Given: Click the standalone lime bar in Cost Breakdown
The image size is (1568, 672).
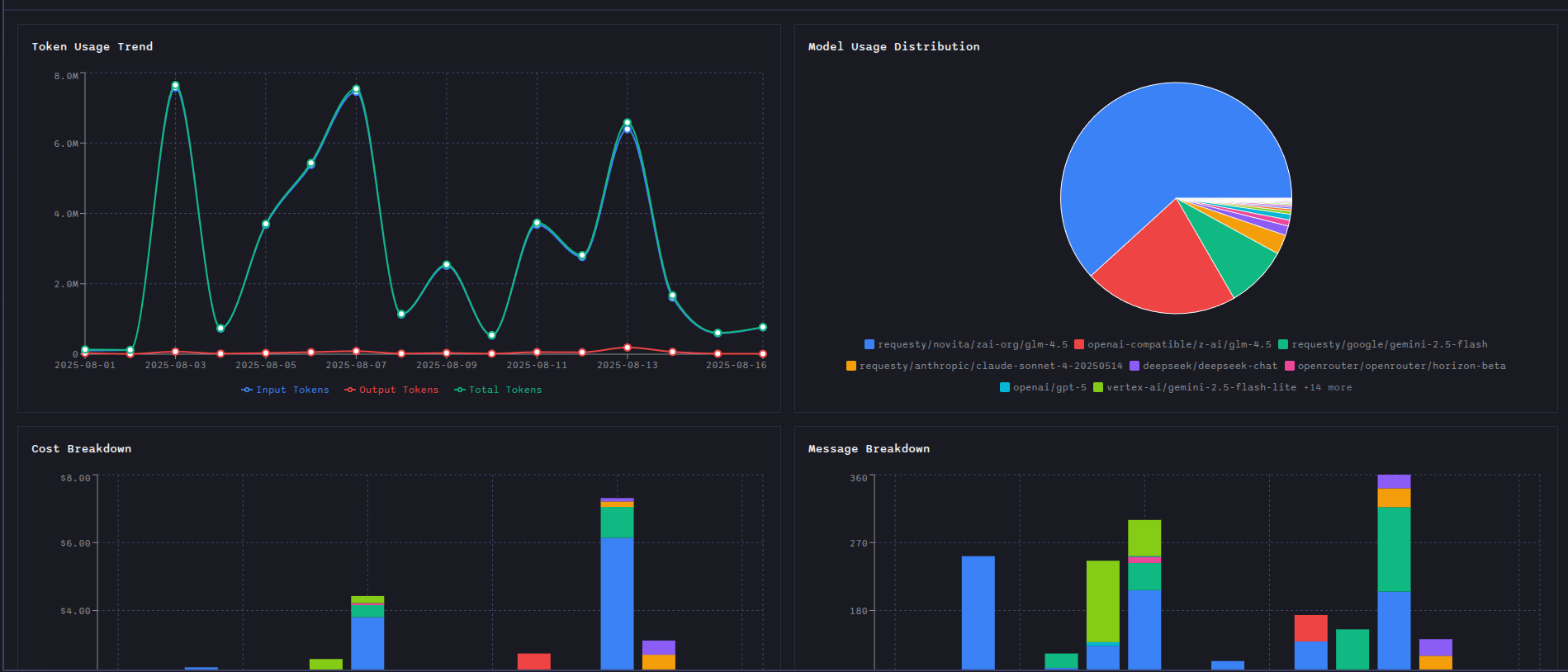Looking at the screenshot, I should click(x=326, y=664).
